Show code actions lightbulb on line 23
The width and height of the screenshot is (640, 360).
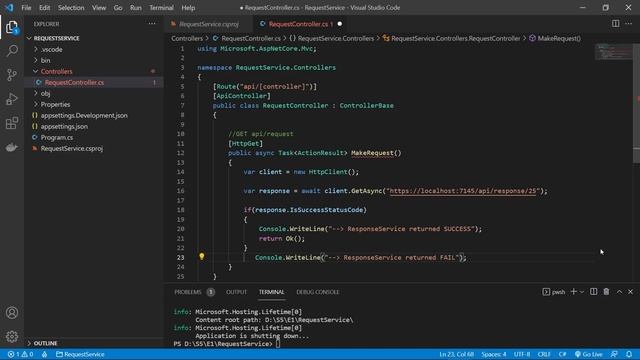[202, 256]
